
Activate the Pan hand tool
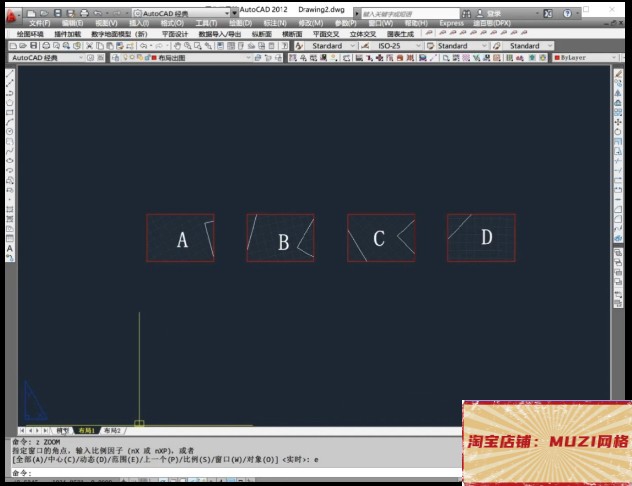177,46
